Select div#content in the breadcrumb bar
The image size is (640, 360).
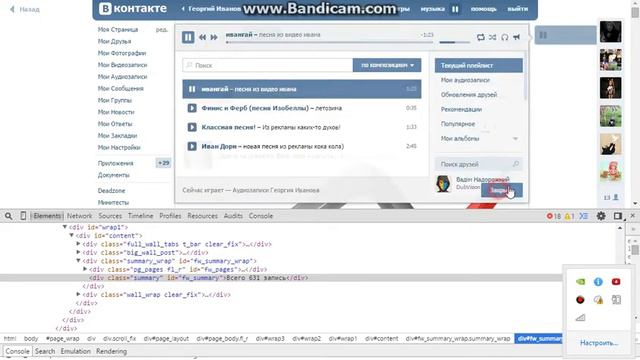tap(381, 338)
